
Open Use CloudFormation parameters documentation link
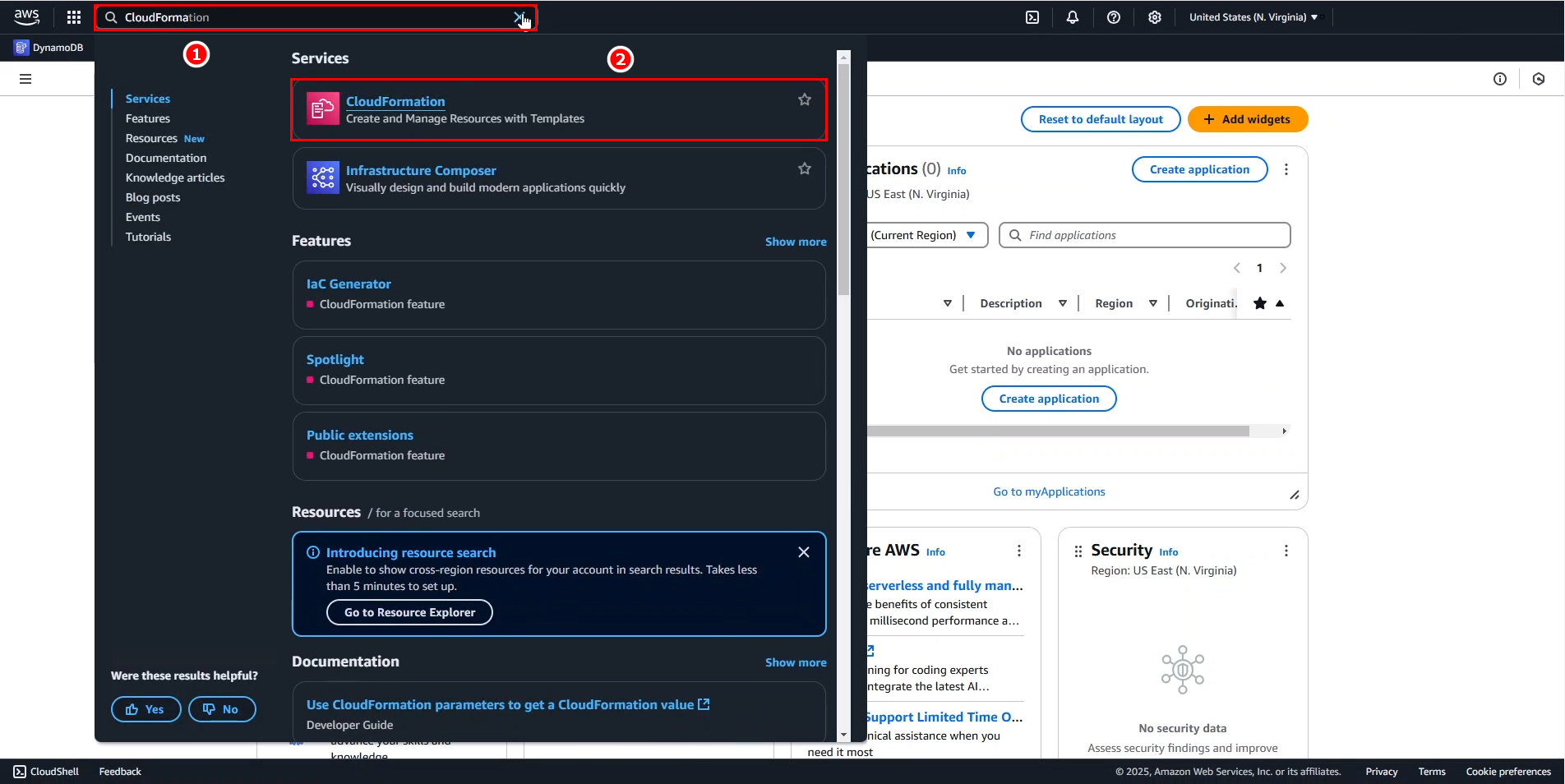tap(508, 704)
